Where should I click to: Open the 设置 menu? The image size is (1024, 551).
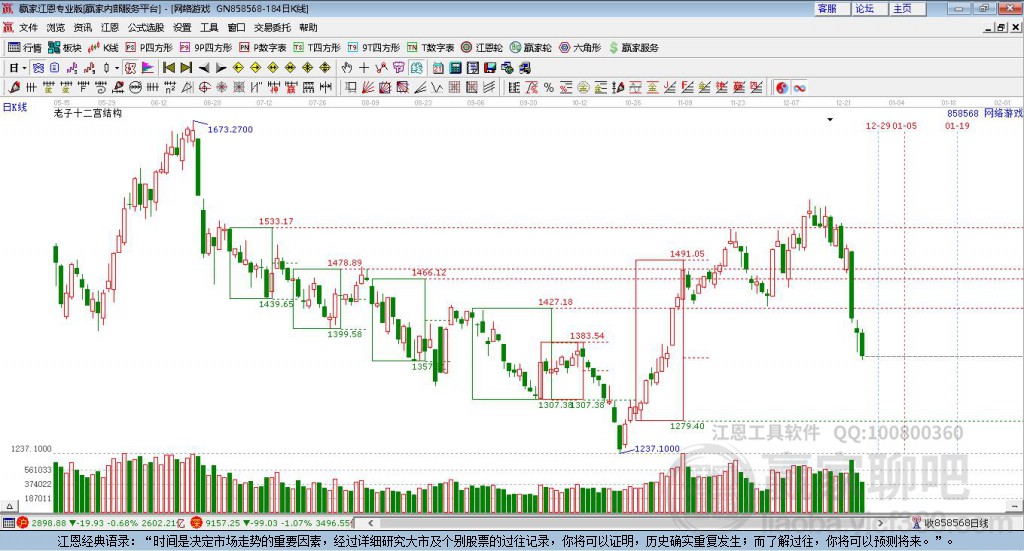tap(182, 27)
